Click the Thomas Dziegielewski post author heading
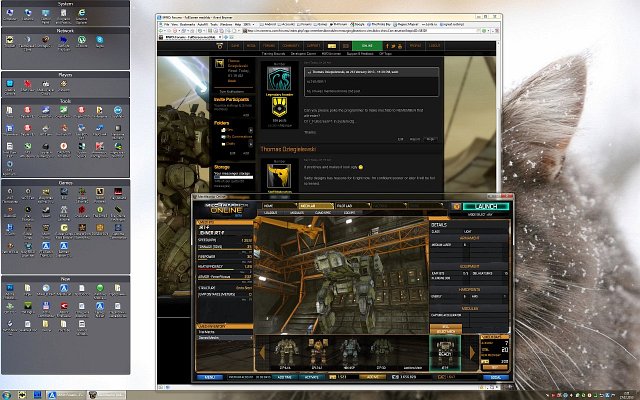The height and width of the screenshot is (400, 640). tap(288, 149)
